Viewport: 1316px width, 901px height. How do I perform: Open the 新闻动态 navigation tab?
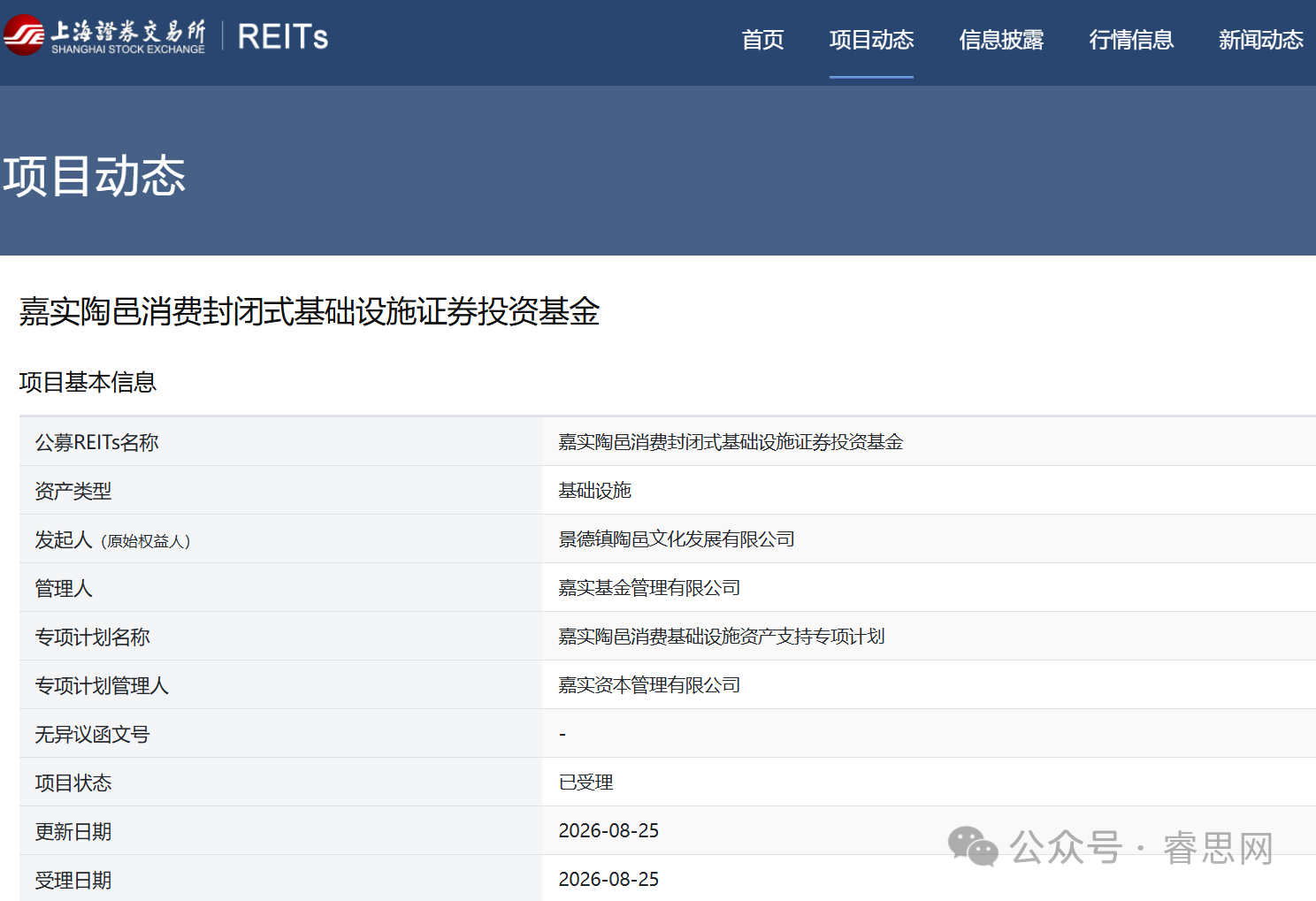(1260, 40)
